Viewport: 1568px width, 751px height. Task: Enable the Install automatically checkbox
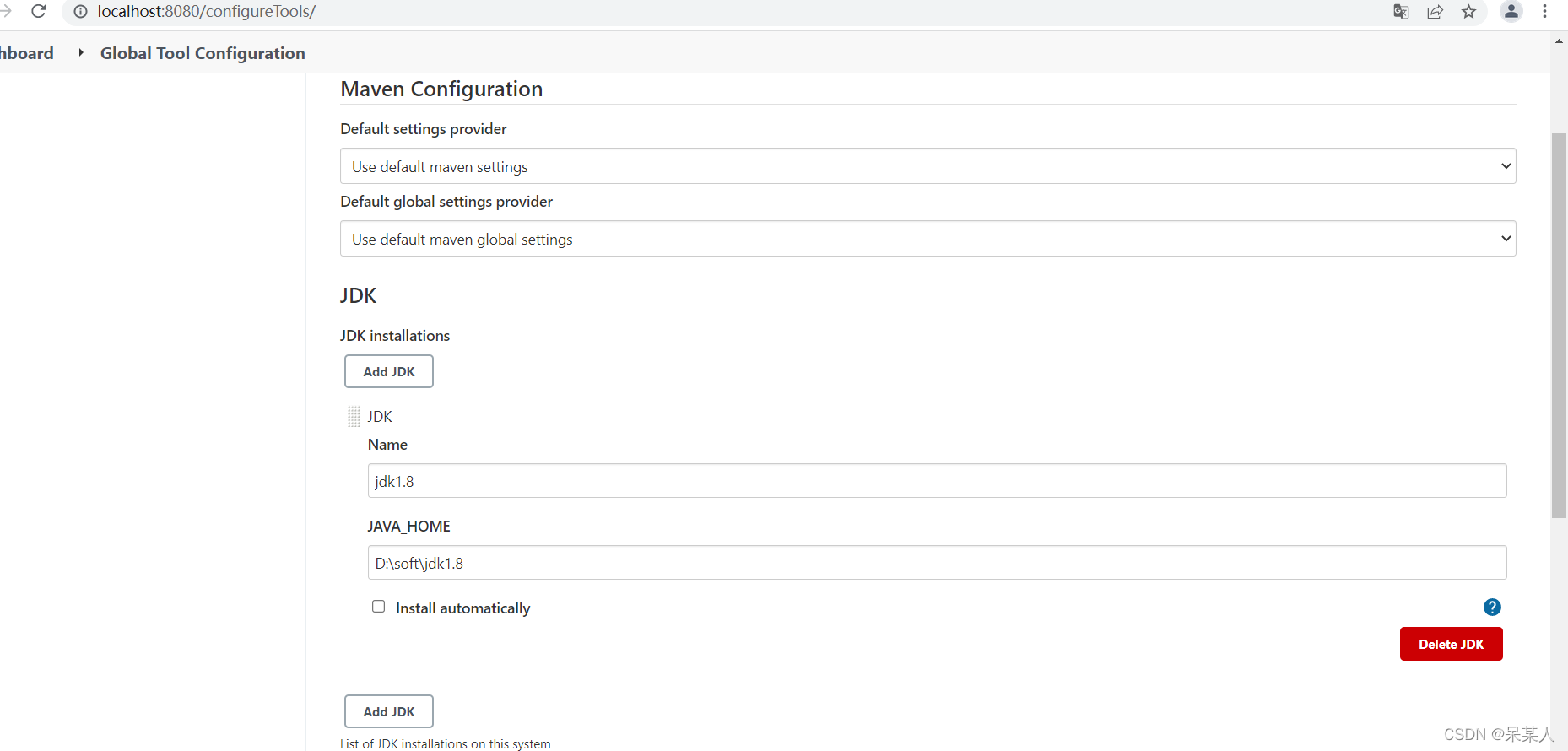click(379, 607)
